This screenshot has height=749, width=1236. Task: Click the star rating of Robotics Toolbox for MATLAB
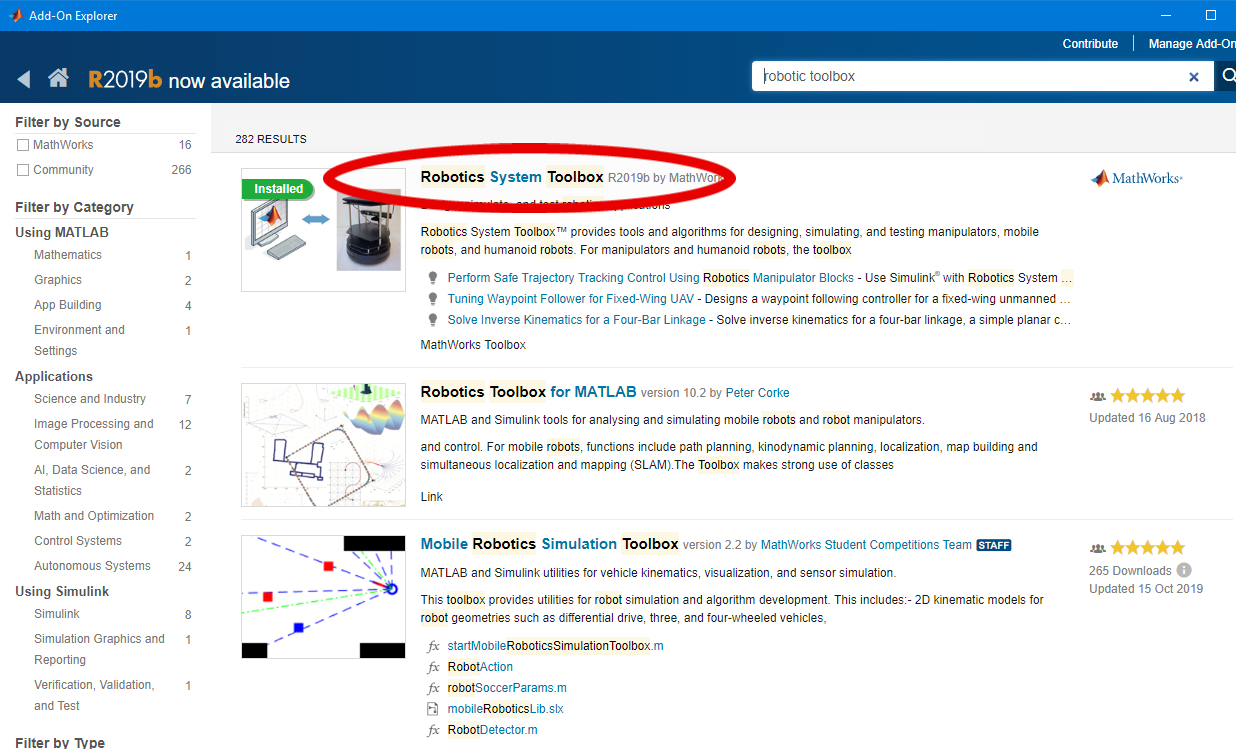click(x=1147, y=395)
